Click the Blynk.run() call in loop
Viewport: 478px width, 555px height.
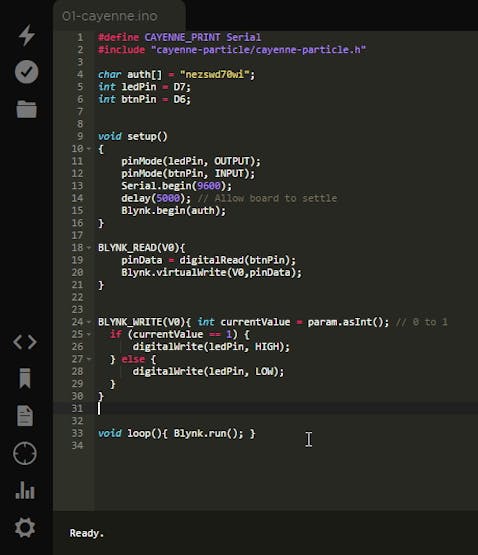pos(208,434)
